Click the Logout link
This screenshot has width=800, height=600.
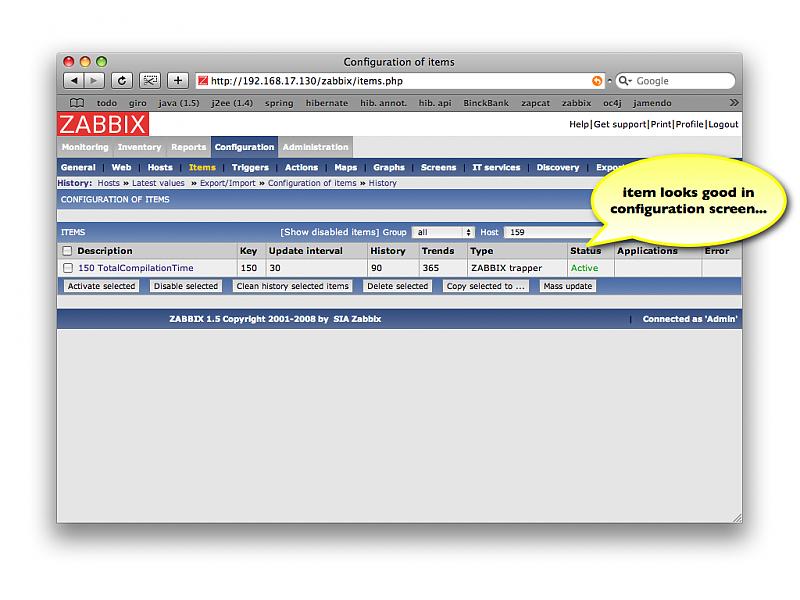(x=723, y=124)
